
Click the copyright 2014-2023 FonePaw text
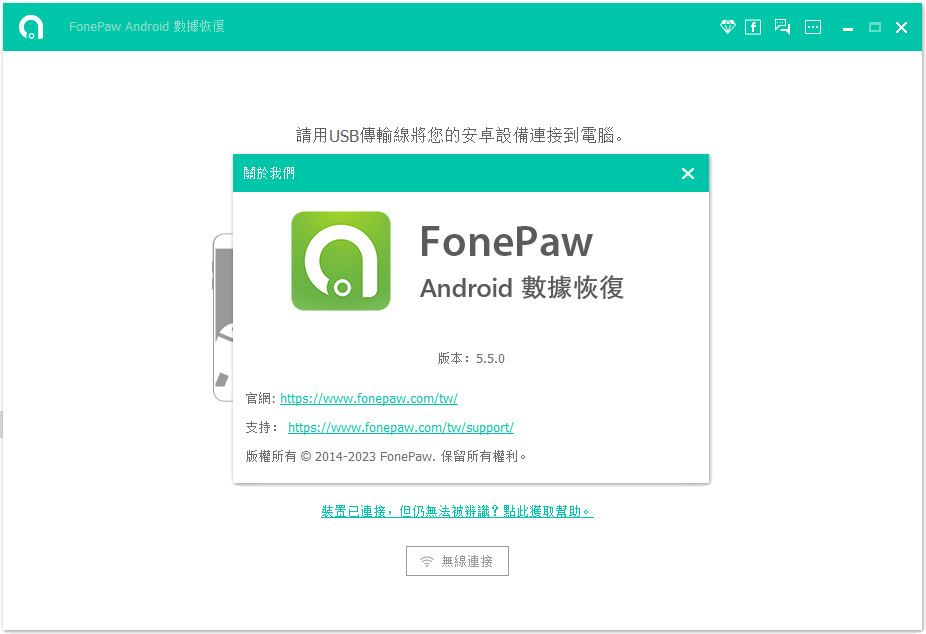(x=386, y=456)
